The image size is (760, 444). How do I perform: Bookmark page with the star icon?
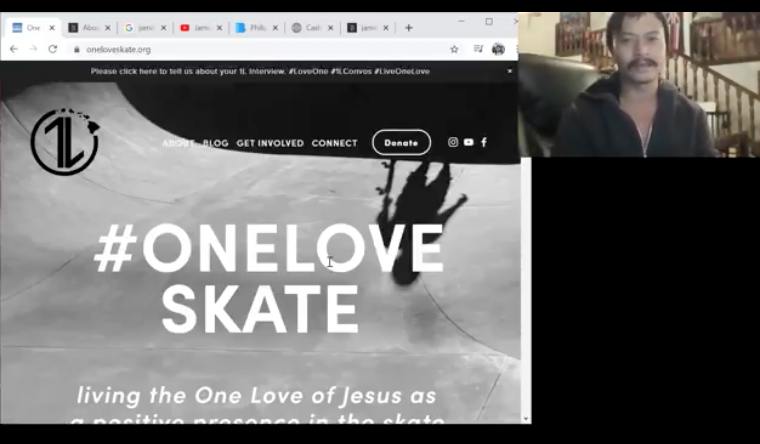tap(454, 49)
